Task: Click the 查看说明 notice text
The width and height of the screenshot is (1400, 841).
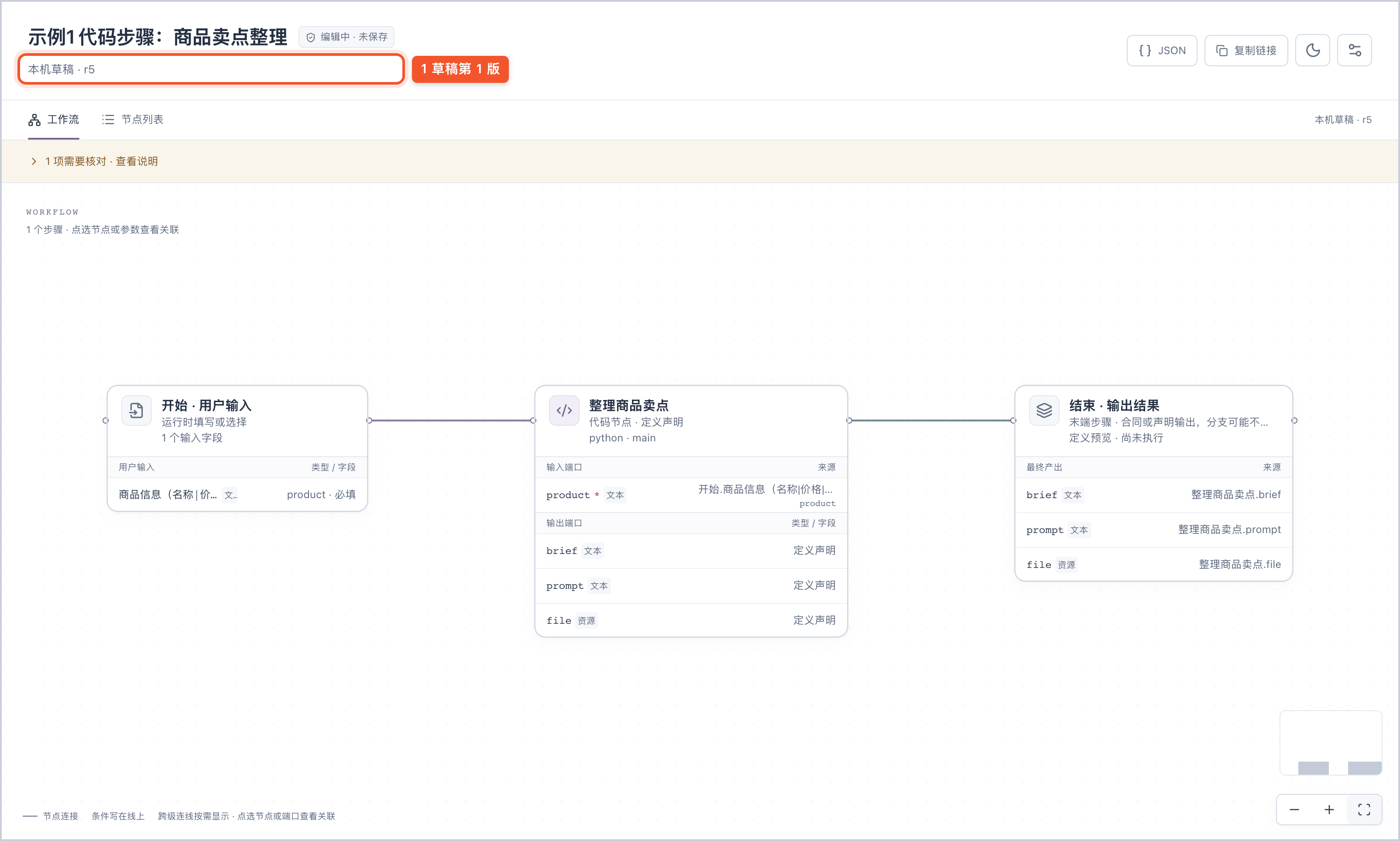Action: pyautogui.click(x=137, y=161)
